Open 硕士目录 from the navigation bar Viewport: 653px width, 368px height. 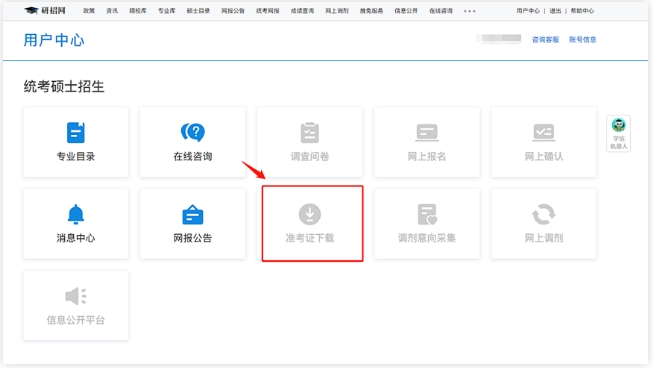[x=198, y=11]
